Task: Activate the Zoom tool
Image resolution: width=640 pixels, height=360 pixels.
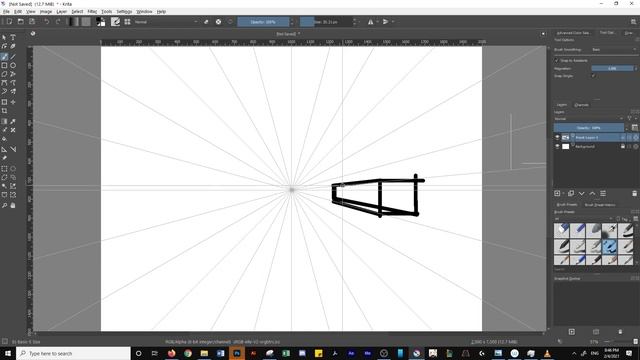Action: pos(4,205)
